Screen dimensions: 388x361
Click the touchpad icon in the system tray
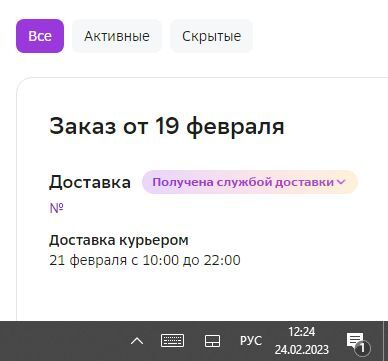pos(212,341)
